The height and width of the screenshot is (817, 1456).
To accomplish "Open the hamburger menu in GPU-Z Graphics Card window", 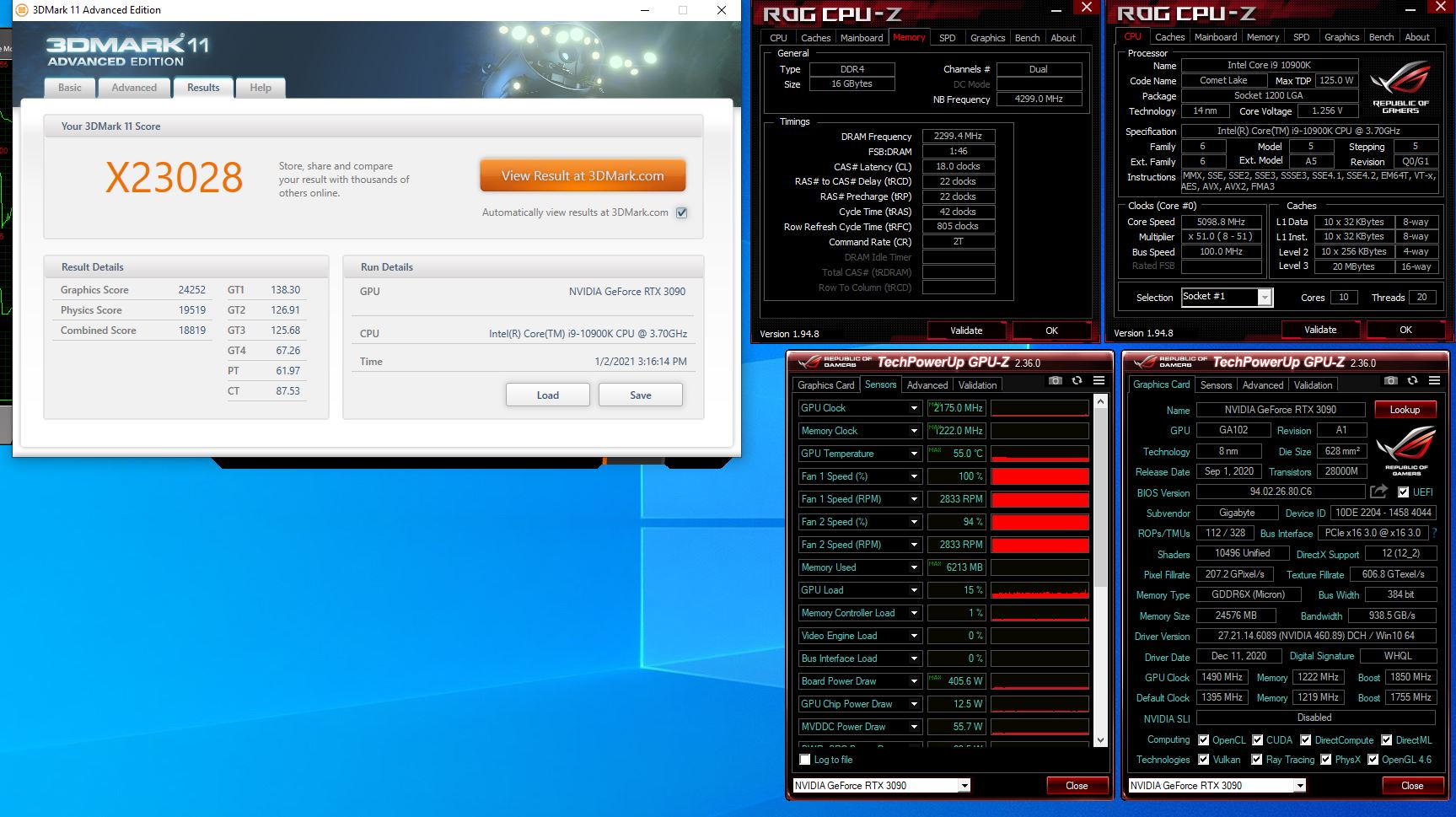I will (1434, 381).
